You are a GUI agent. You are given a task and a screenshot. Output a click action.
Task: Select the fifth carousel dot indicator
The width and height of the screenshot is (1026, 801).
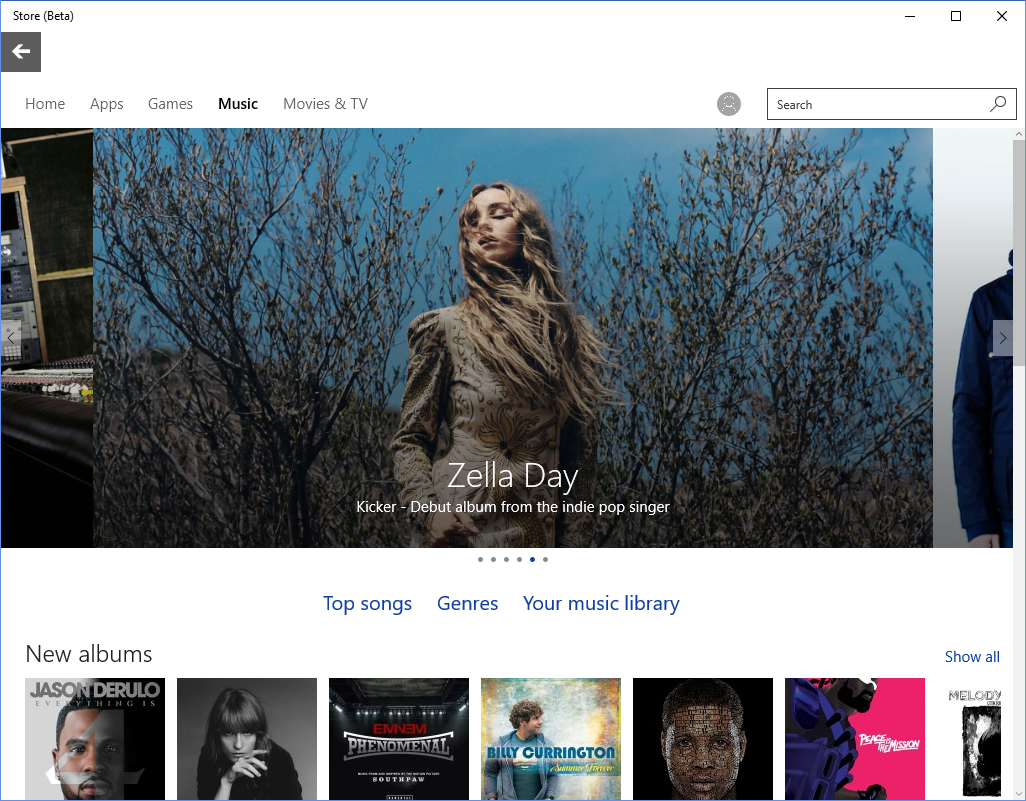click(x=532, y=559)
